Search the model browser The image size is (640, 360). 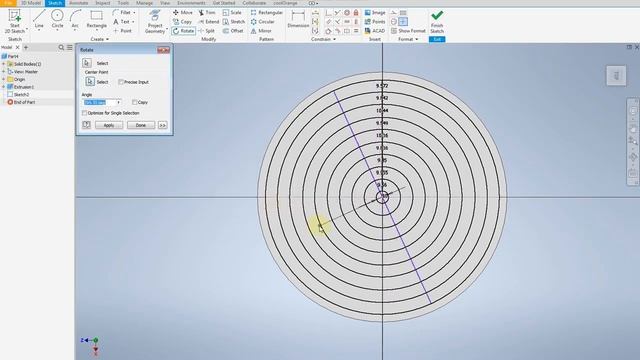click(61, 47)
